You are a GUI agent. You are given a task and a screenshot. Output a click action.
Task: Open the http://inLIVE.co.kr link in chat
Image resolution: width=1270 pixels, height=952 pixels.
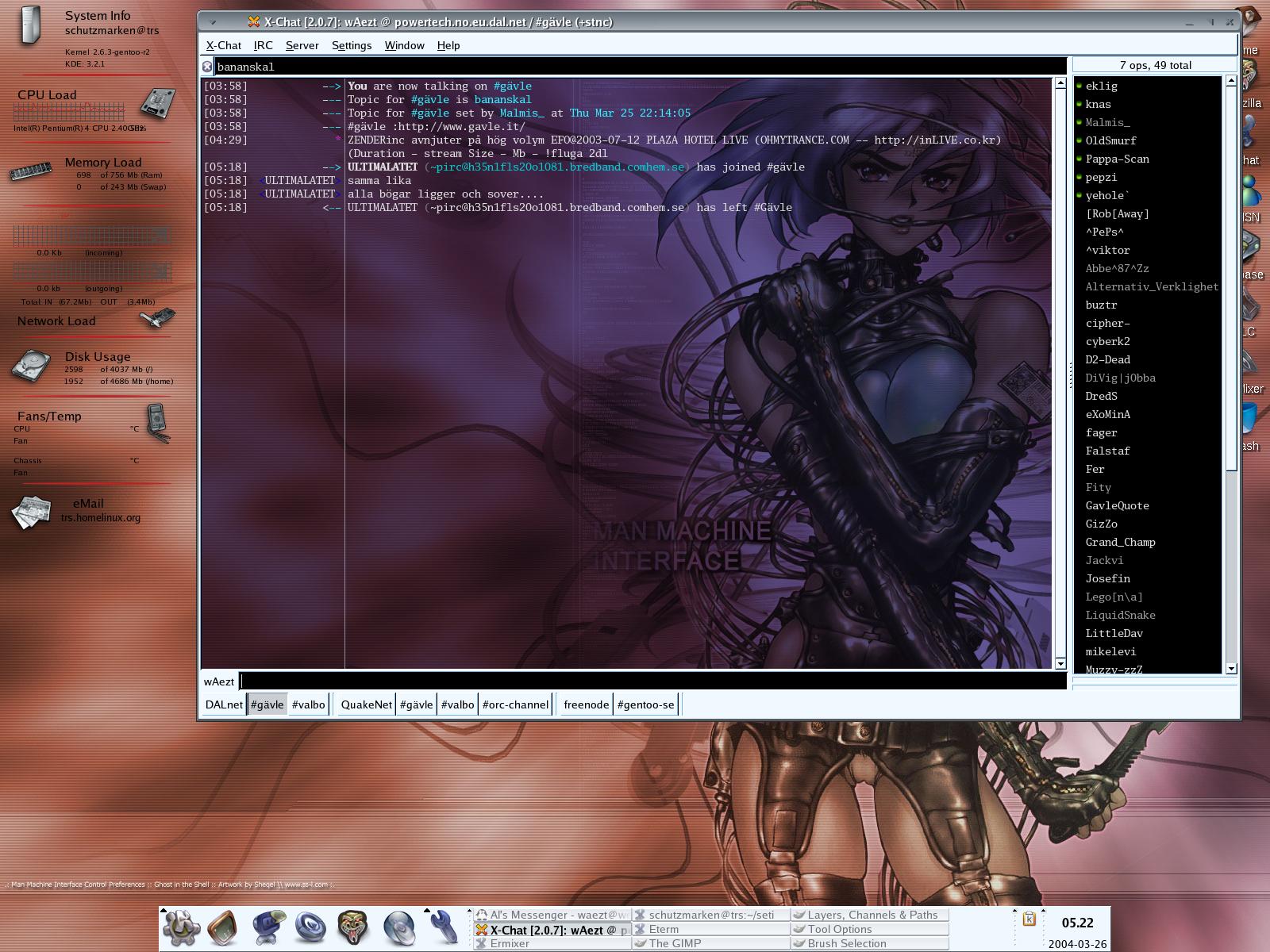pos(933,140)
